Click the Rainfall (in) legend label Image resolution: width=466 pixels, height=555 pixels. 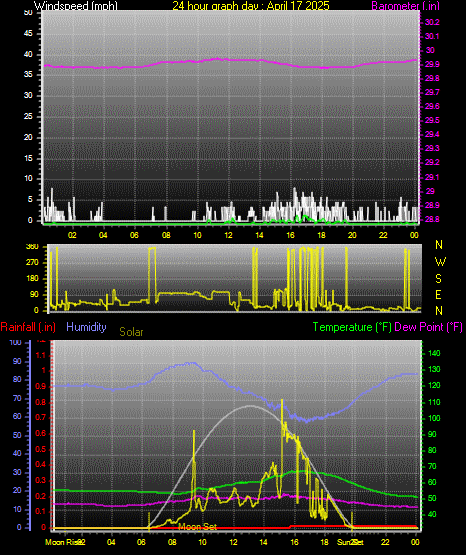click(28, 327)
